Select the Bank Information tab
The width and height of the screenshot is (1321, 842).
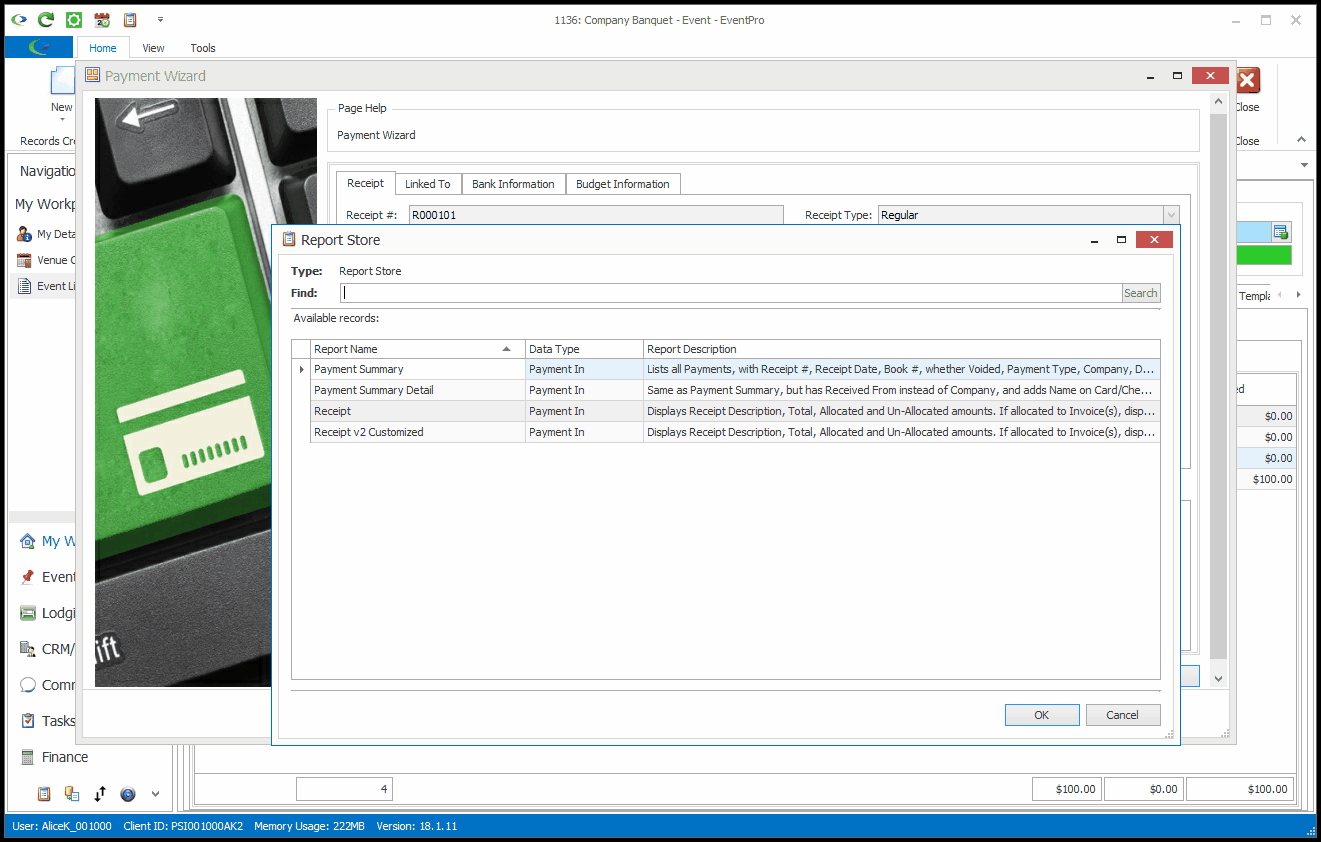pyautogui.click(x=513, y=184)
